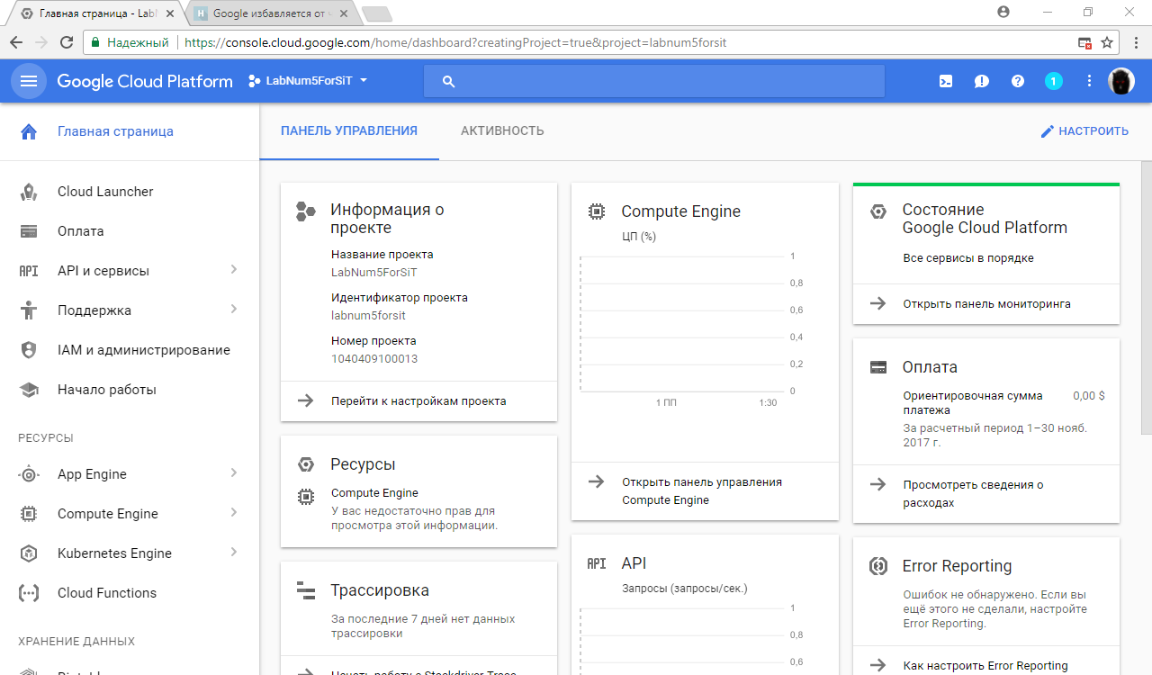Viewport: 1152px width, 675px height.
Task: Bookmark this page with star icon
Action: tap(1106, 43)
